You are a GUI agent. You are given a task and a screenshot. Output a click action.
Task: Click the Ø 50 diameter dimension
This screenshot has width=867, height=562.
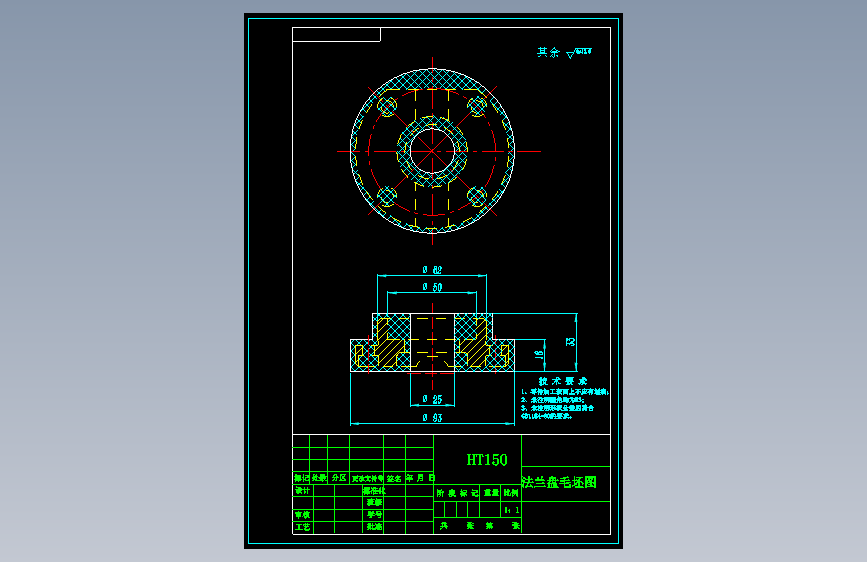click(x=432, y=287)
